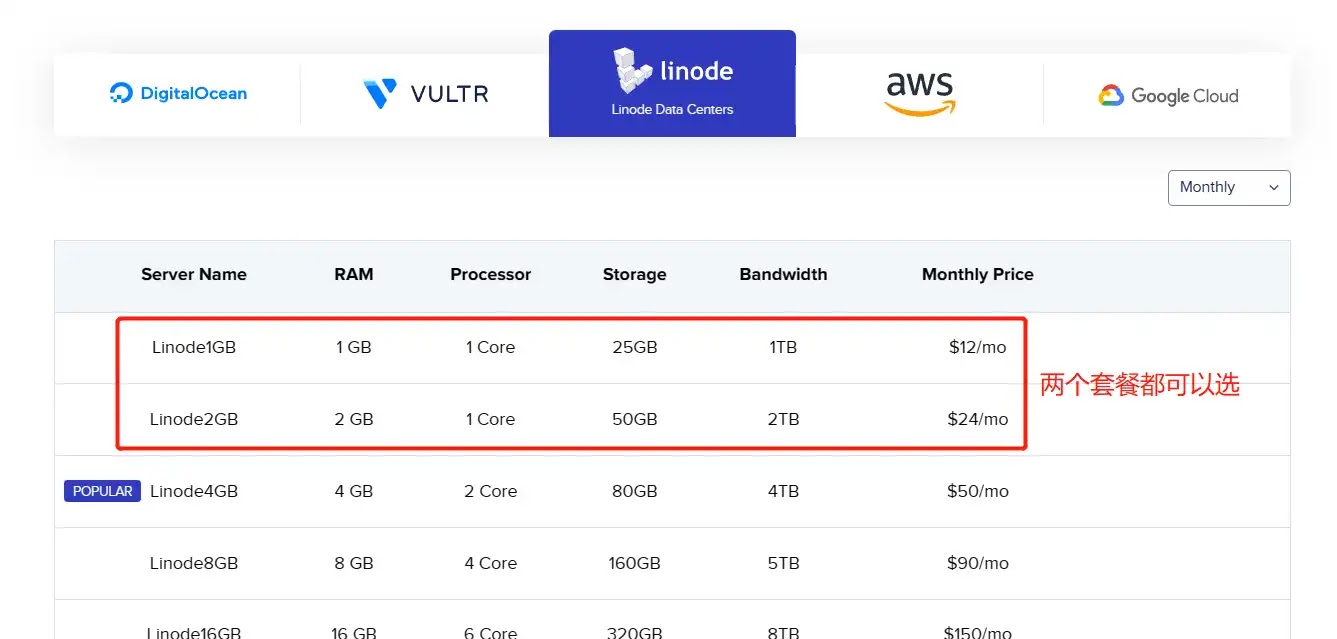Choose the AWS logo tab
The image size is (1337, 639).
(919, 94)
